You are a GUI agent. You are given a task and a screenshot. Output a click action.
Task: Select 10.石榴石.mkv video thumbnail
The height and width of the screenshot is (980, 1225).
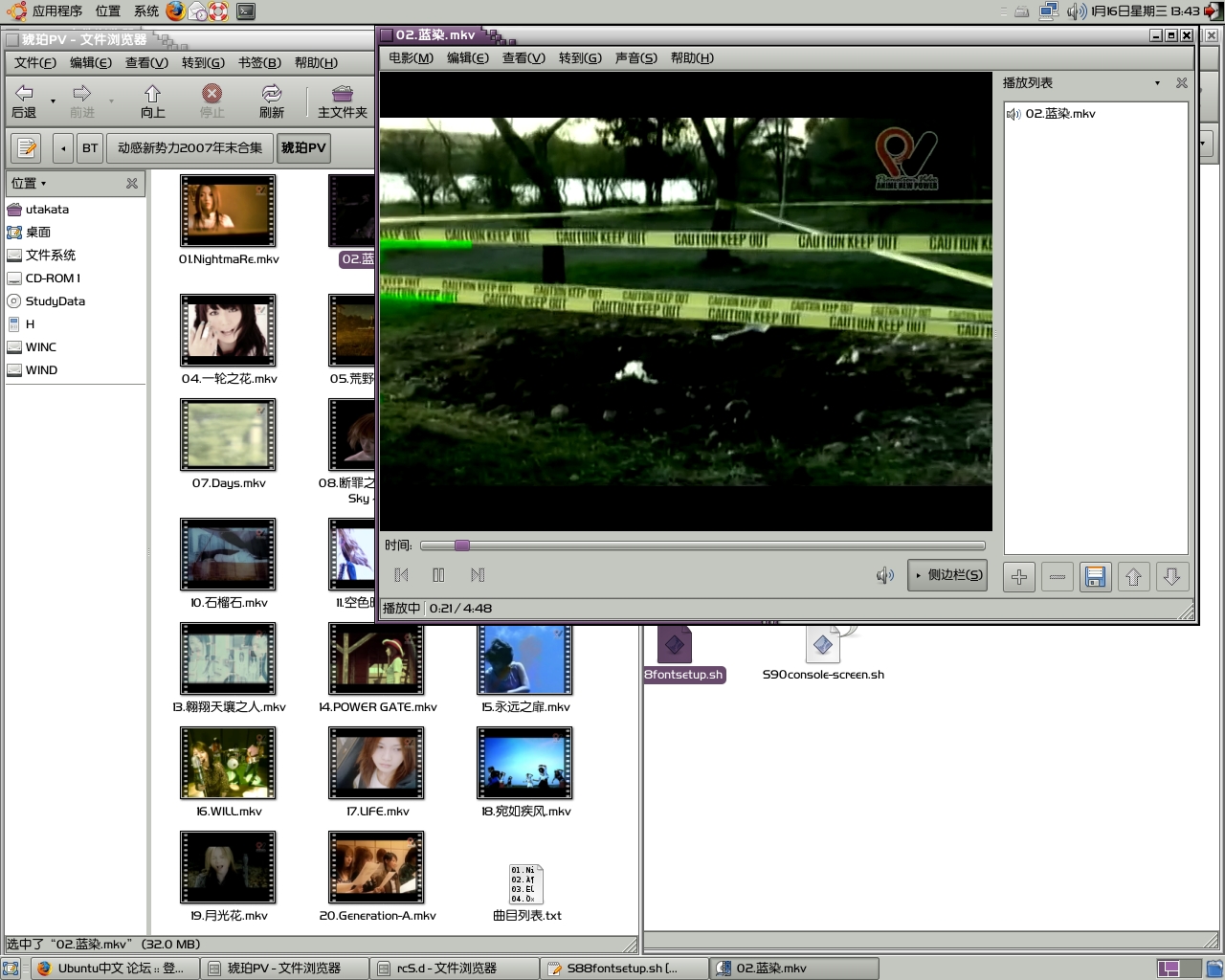(x=228, y=554)
